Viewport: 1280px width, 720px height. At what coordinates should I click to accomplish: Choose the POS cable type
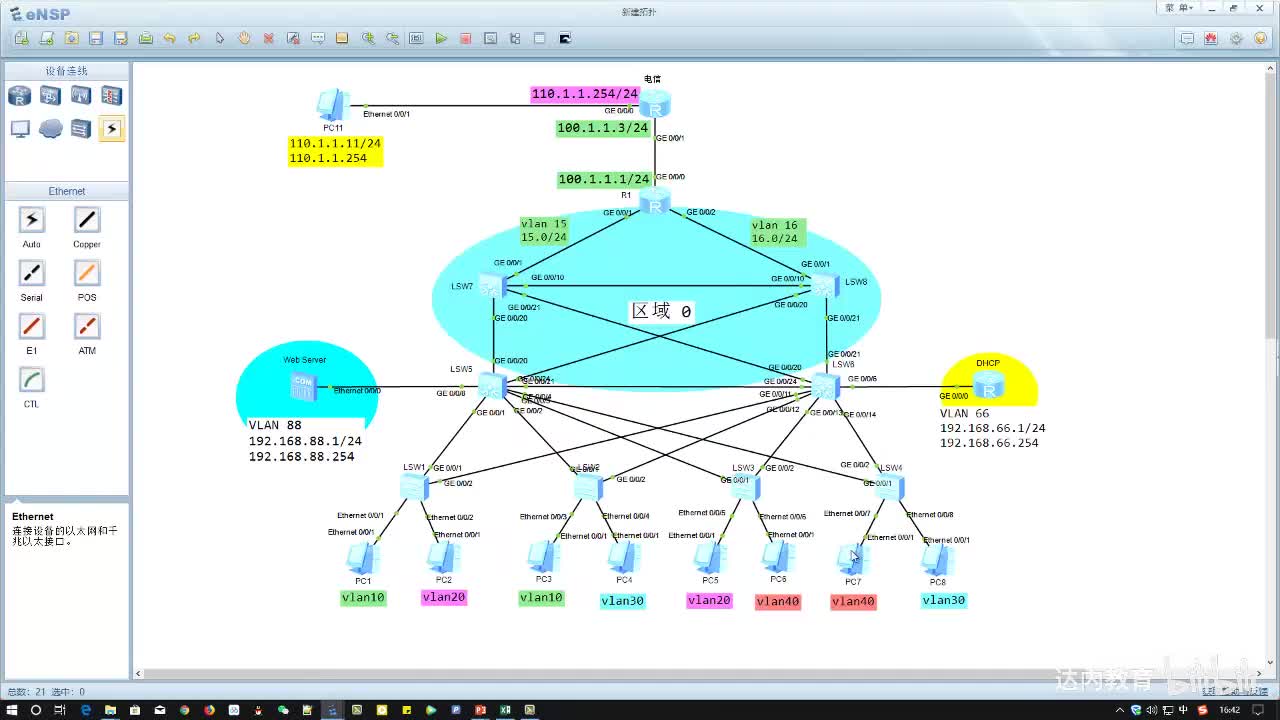[x=87, y=273]
